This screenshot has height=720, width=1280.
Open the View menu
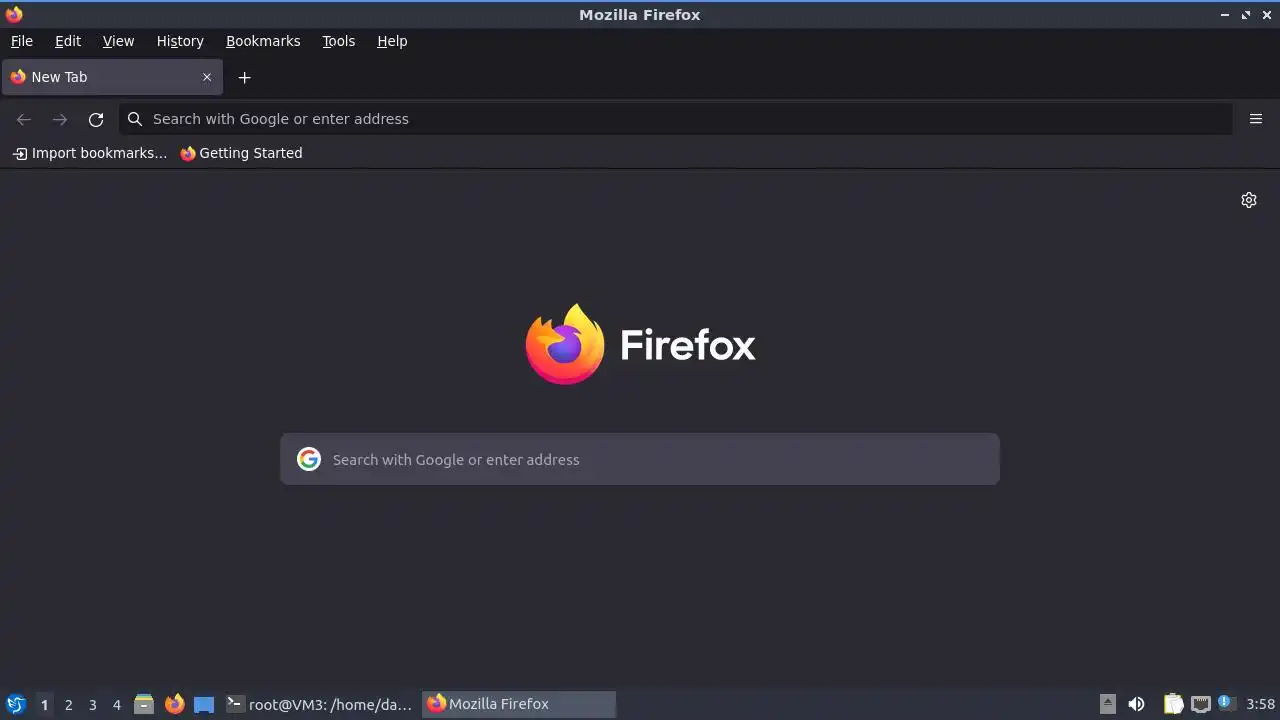pyautogui.click(x=118, y=41)
